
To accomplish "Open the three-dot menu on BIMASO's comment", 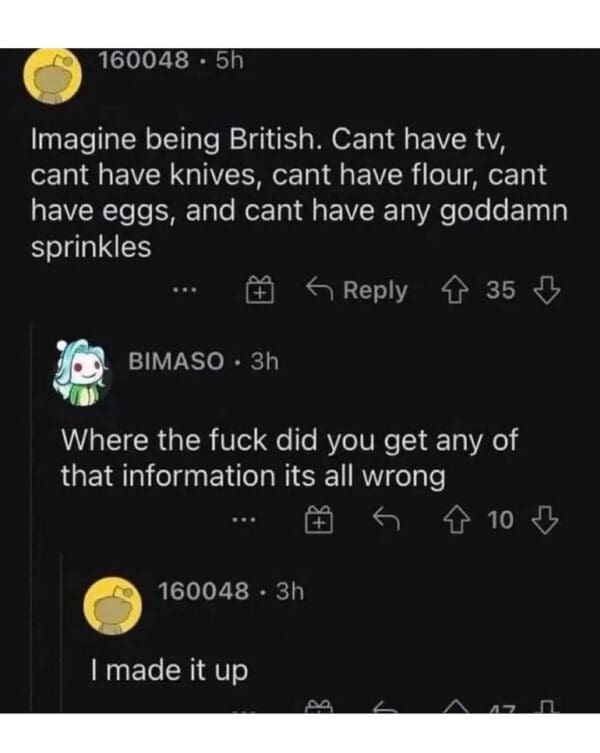I will click(x=242, y=518).
